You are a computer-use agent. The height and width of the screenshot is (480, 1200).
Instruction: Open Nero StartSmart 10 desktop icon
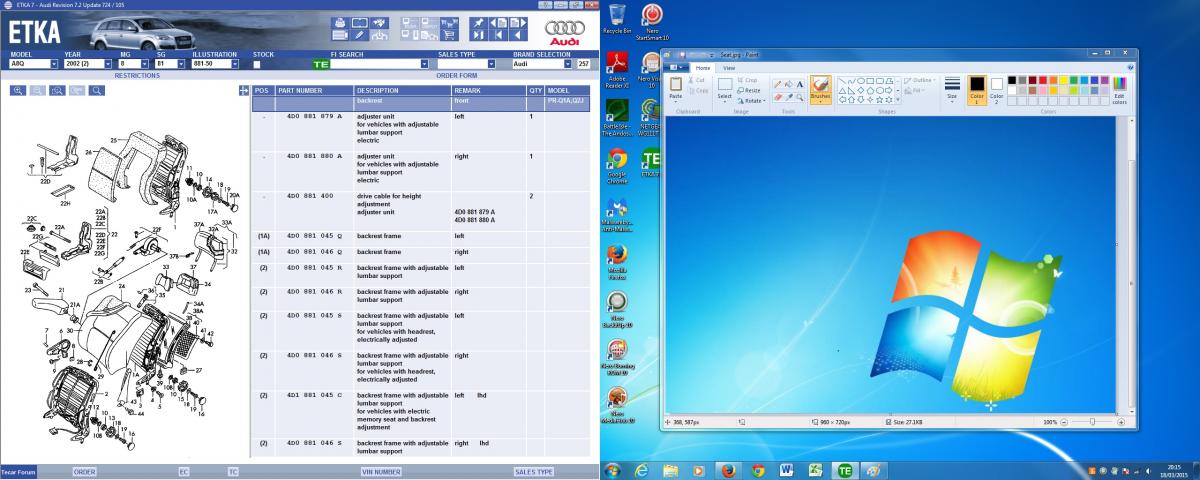(652, 18)
